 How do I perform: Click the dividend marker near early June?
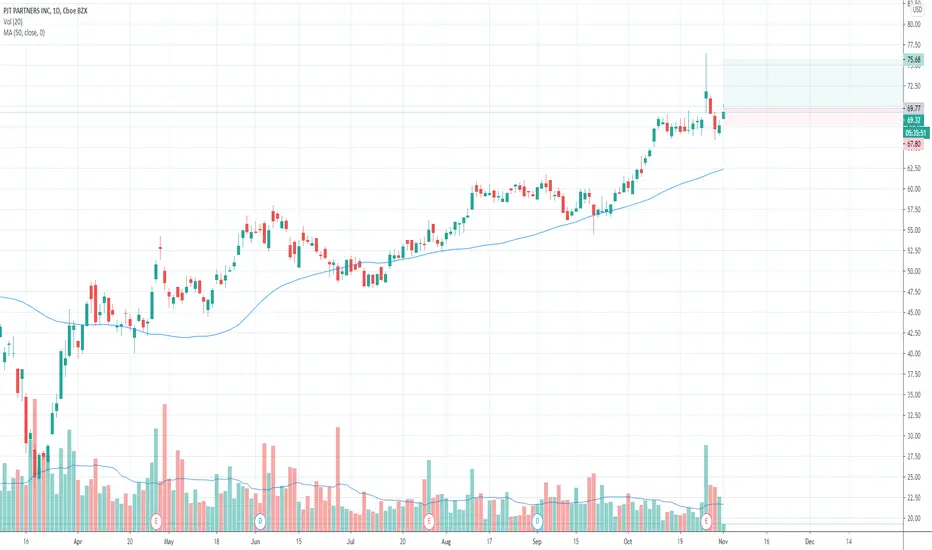260,521
